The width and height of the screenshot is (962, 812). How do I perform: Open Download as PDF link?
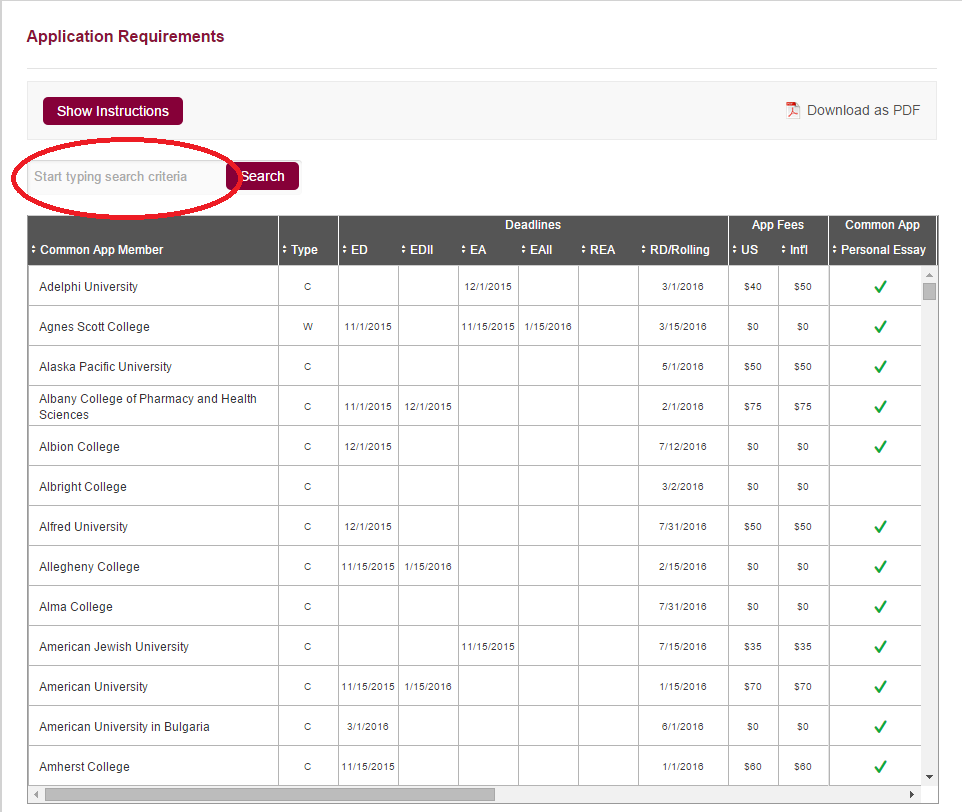tap(863, 110)
